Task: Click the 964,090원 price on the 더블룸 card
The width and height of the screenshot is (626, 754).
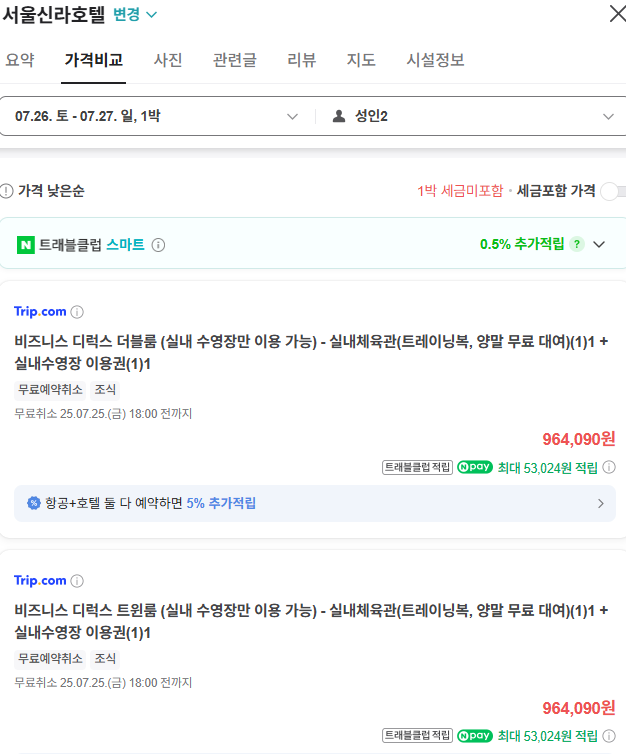Action: click(x=579, y=439)
